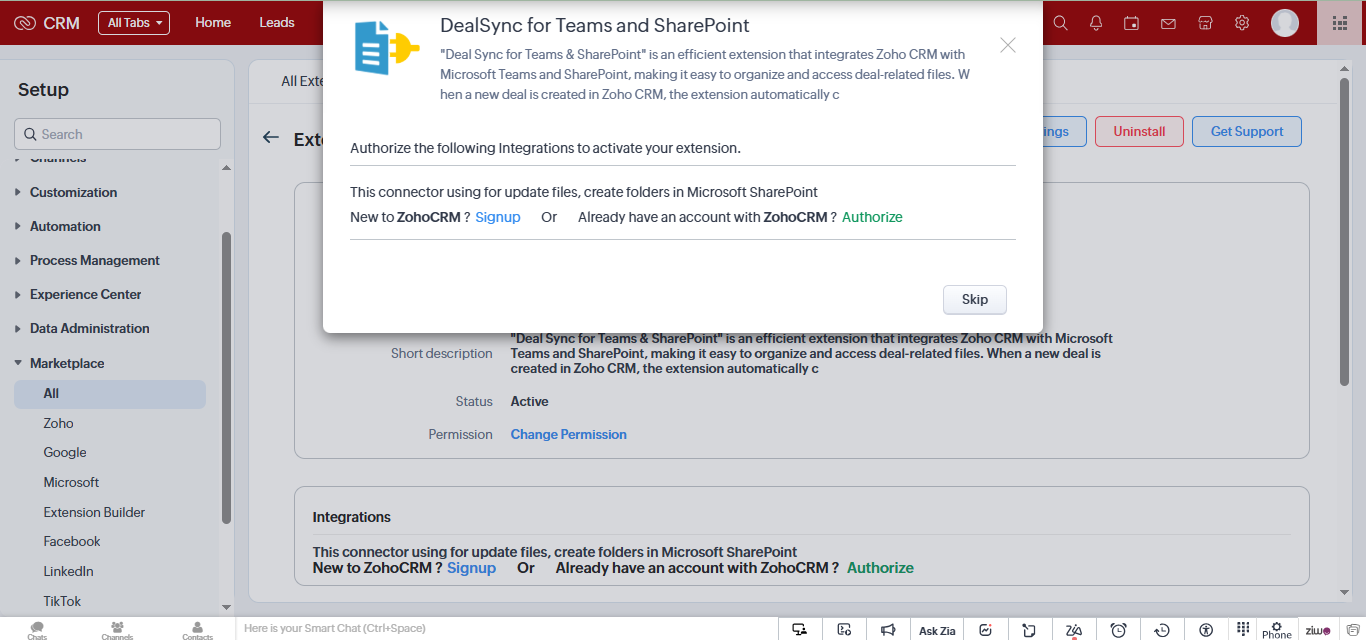1366x640 pixels.
Task: Click the "Active" status value
Action: point(529,401)
